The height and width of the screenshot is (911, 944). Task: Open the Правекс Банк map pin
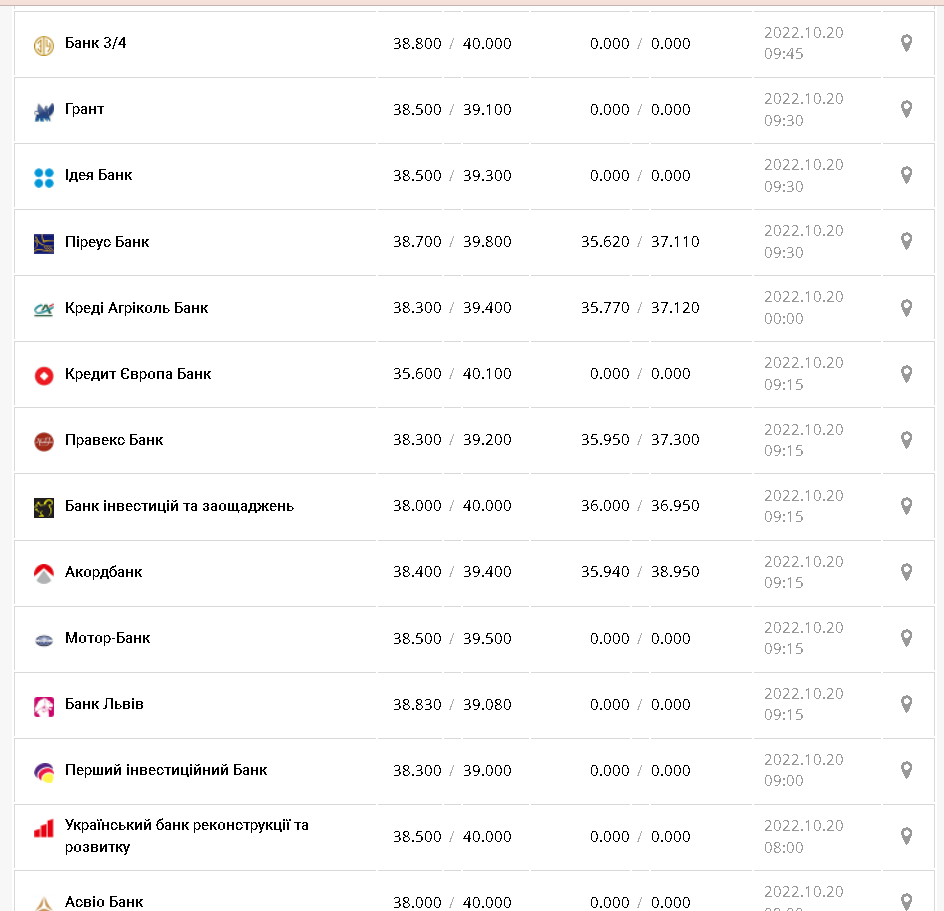(x=906, y=440)
